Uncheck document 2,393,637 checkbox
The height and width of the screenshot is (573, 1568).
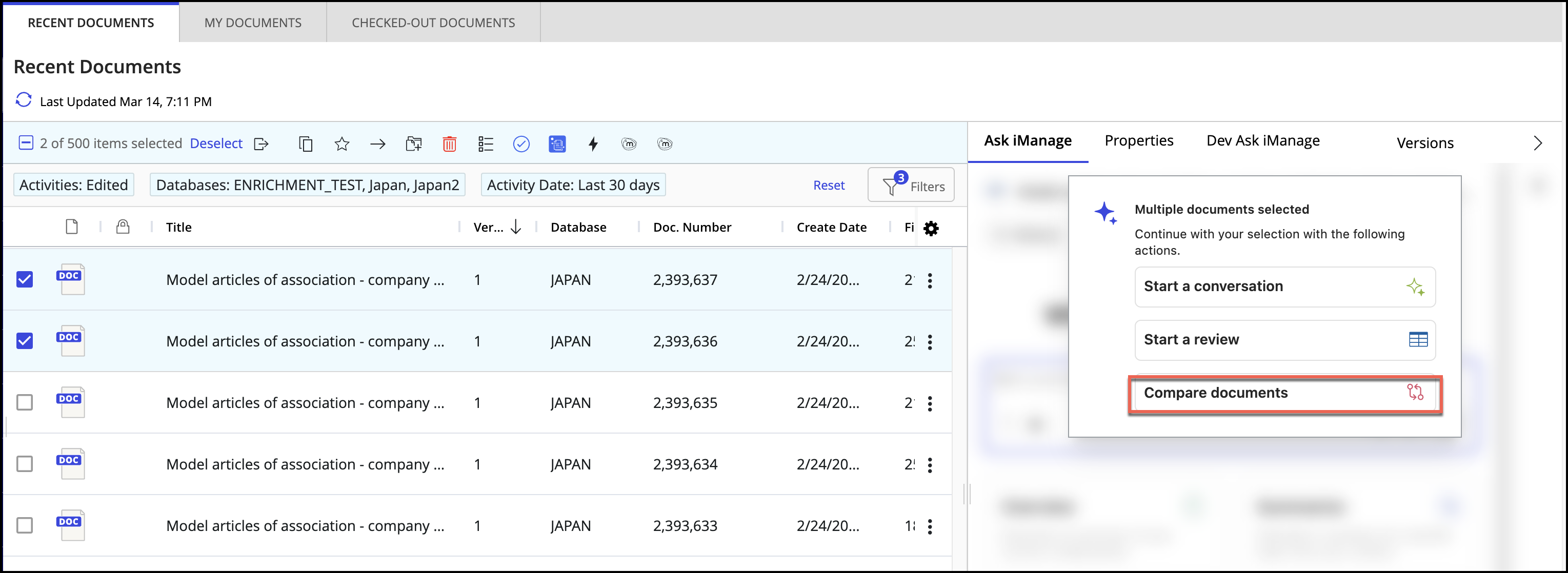click(x=25, y=280)
